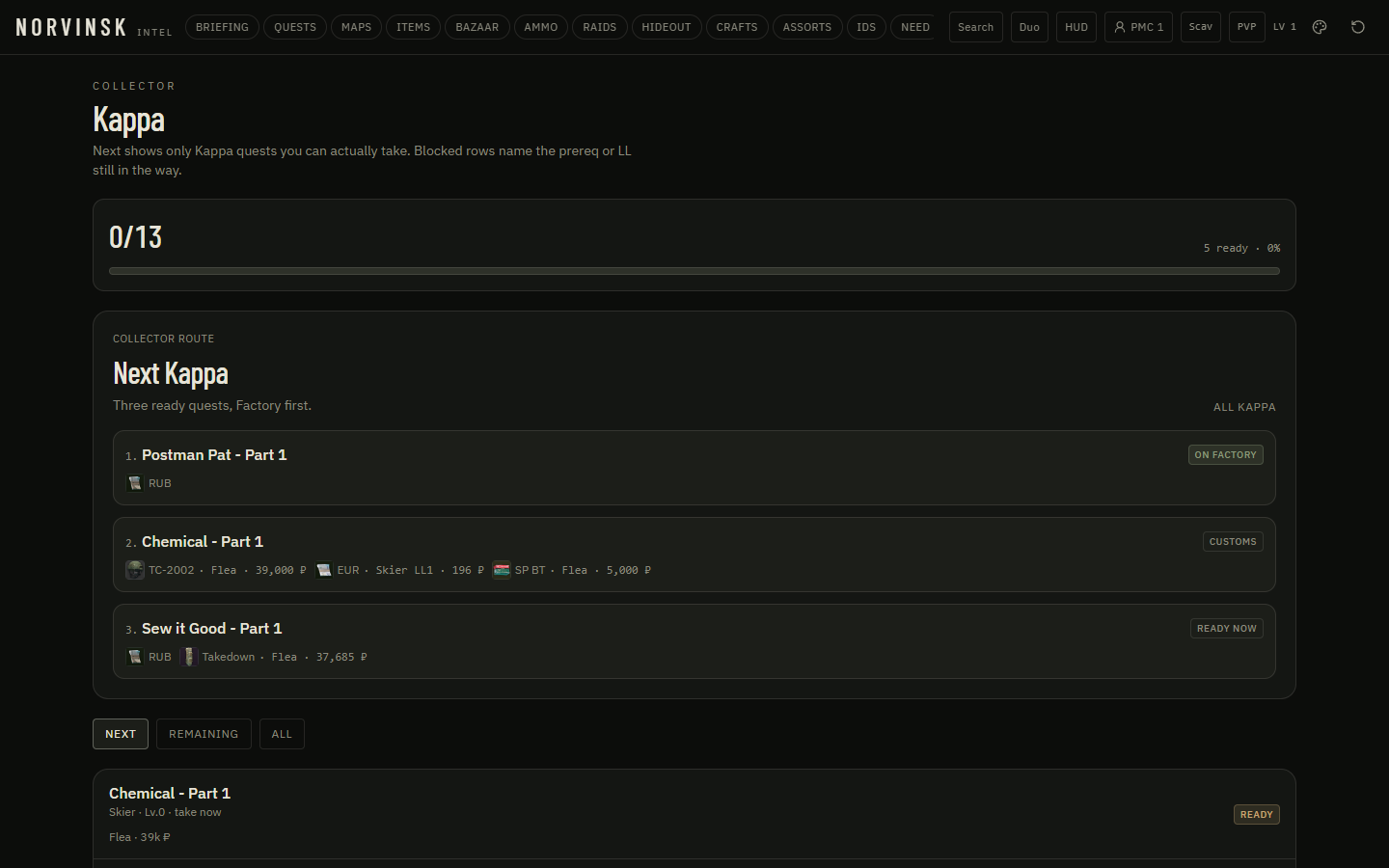Switch to the Remaining tab
Image resolution: width=1389 pixels, height=868 pixels.
tap(204, 734)
